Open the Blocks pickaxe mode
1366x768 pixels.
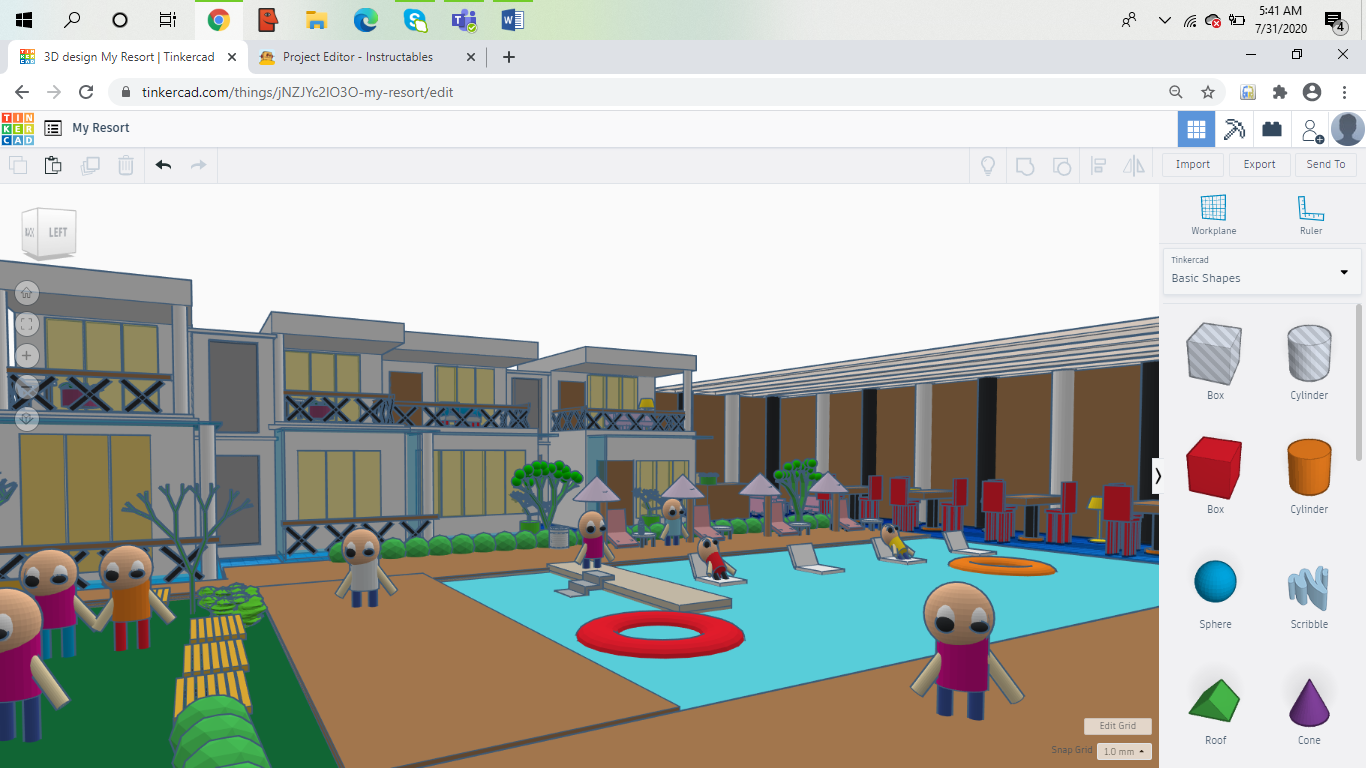coord(1234,129)
